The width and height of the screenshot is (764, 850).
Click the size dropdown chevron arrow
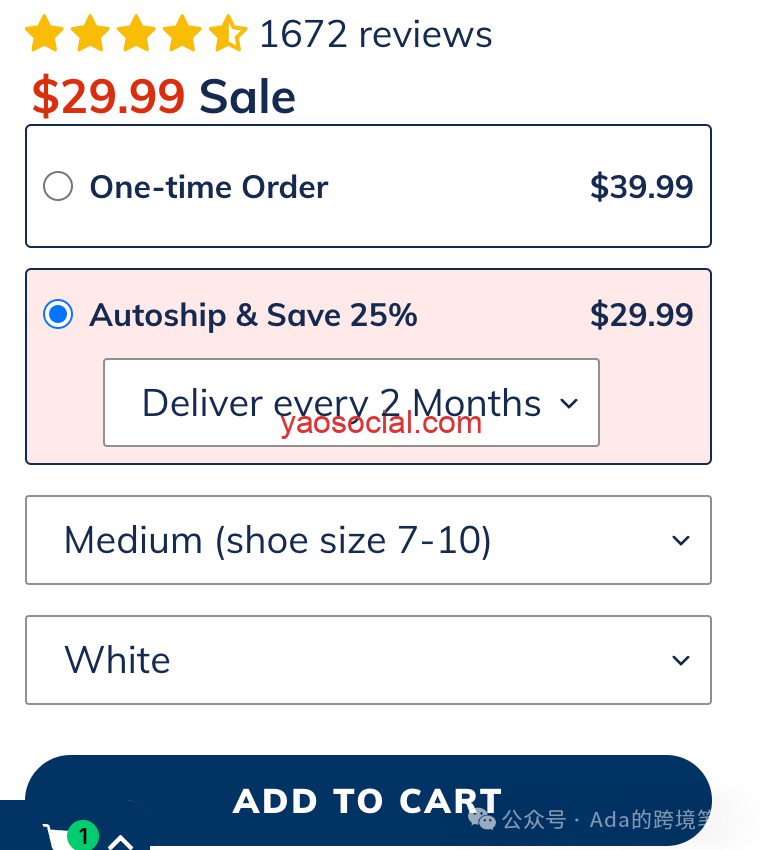coord(680,540)
